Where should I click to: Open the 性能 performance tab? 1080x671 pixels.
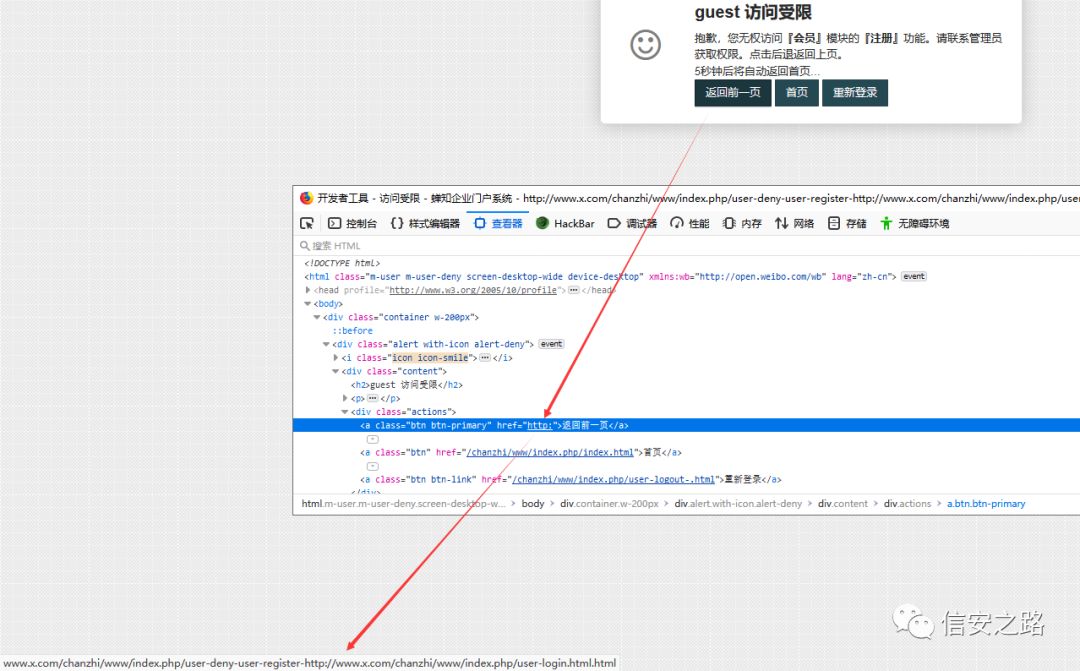[689, 223]
